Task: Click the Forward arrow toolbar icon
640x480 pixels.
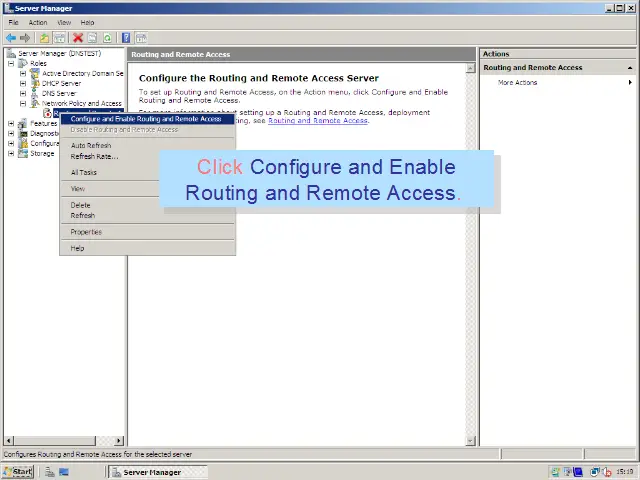Action: coord(25,38)
